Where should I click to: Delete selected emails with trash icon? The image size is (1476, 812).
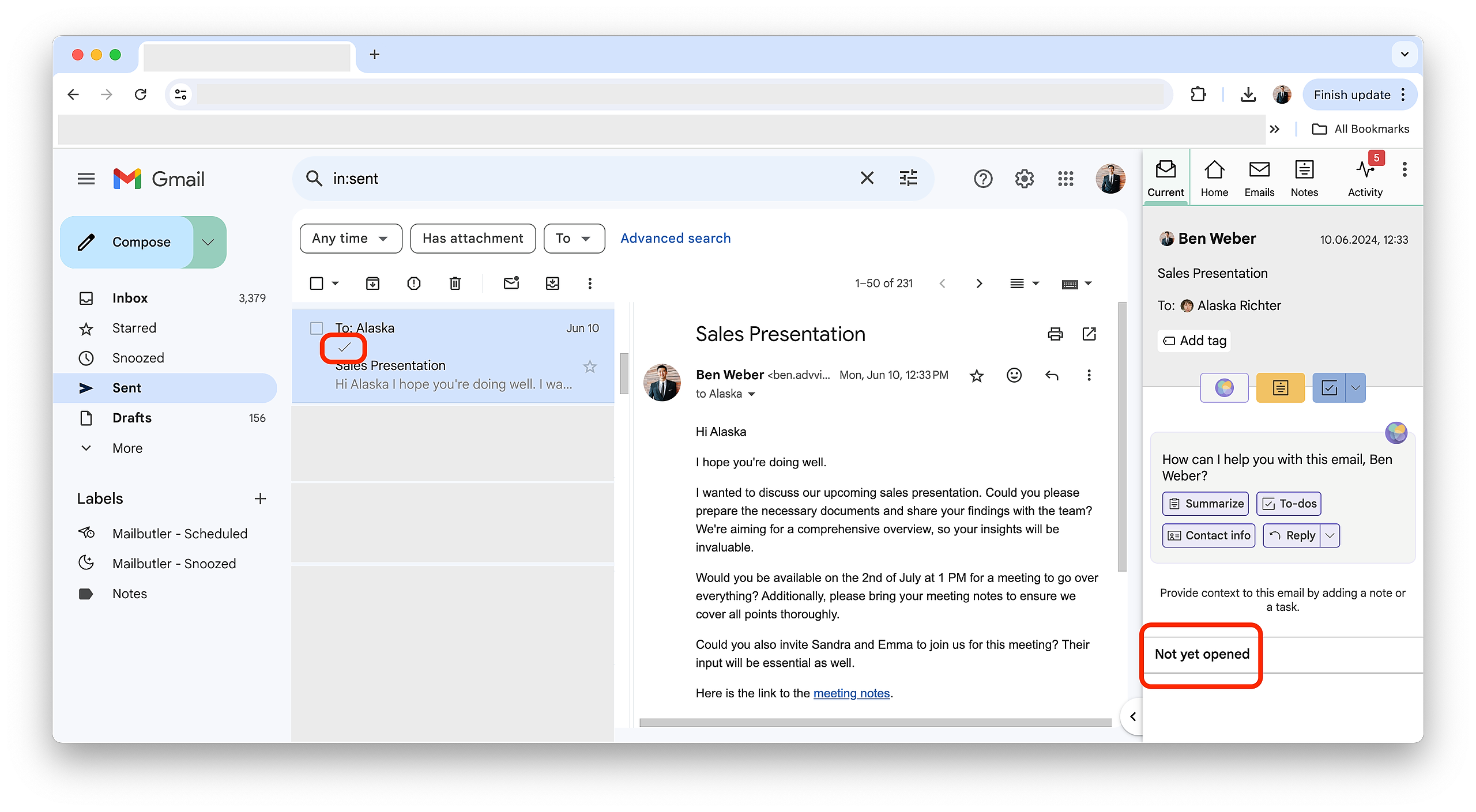tap(455, 283)
